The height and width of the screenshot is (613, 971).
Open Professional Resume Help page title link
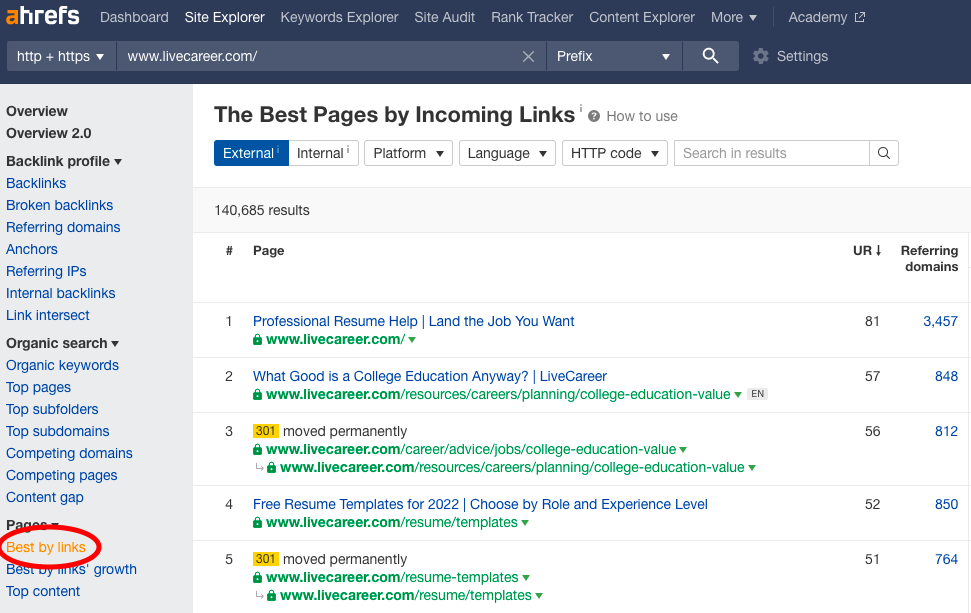[414, 321]
